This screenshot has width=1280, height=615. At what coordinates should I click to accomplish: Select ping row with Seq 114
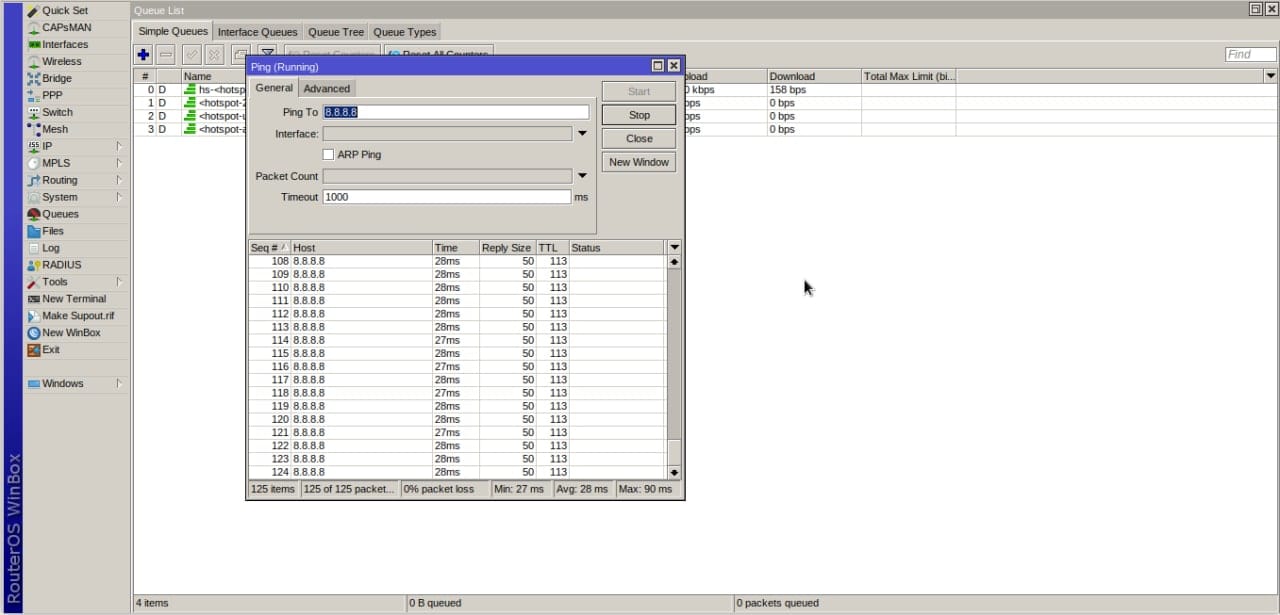[457, 340]
